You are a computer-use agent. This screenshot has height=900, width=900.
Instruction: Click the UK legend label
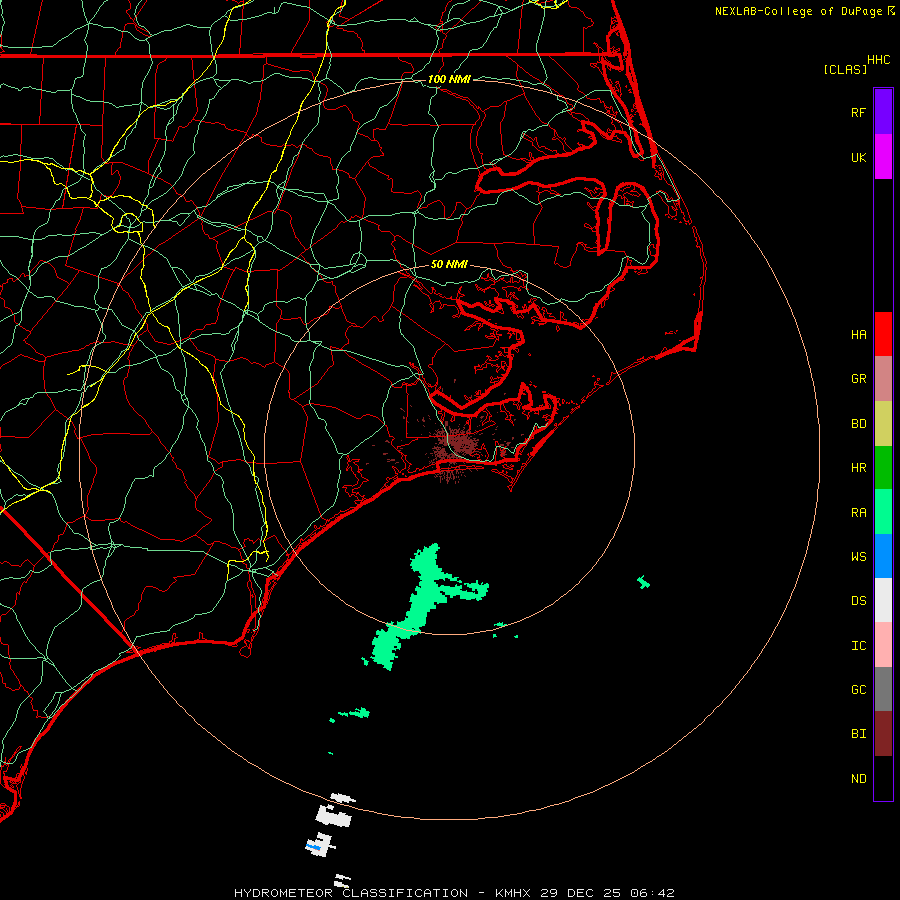click(858, 157)
